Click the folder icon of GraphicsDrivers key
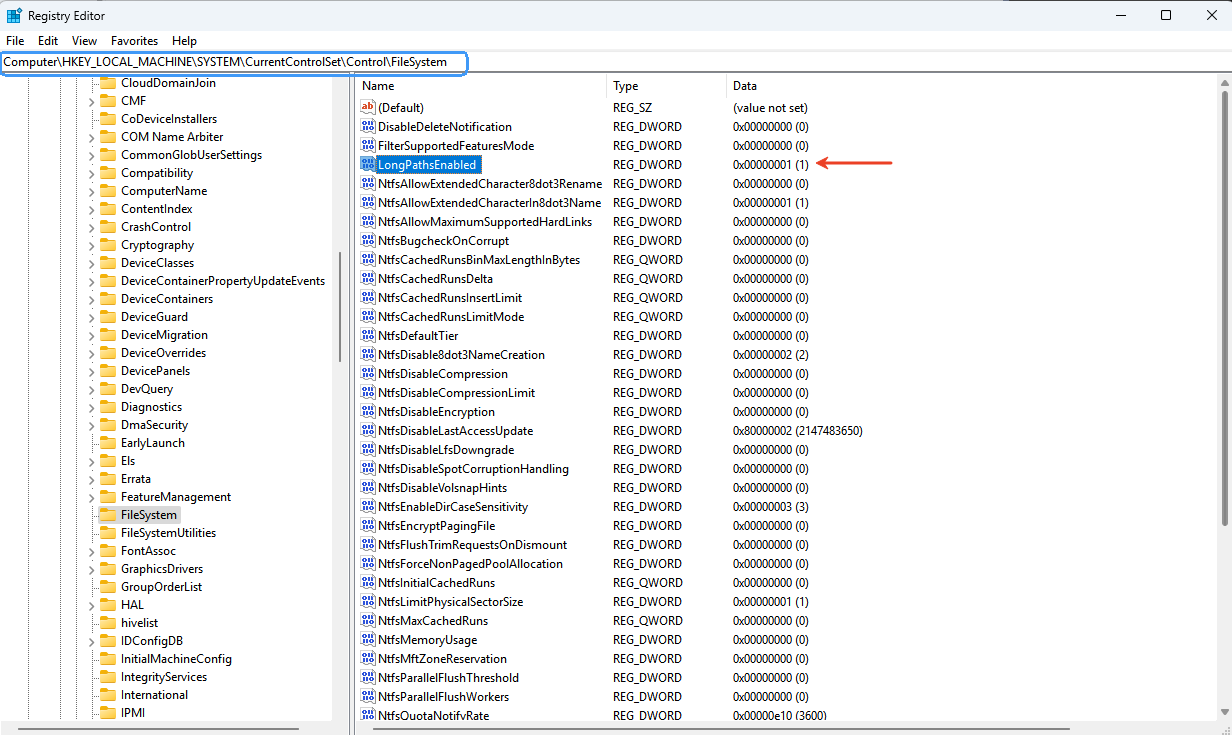The height and width of the screenshot is (735, 1232). 107,569
